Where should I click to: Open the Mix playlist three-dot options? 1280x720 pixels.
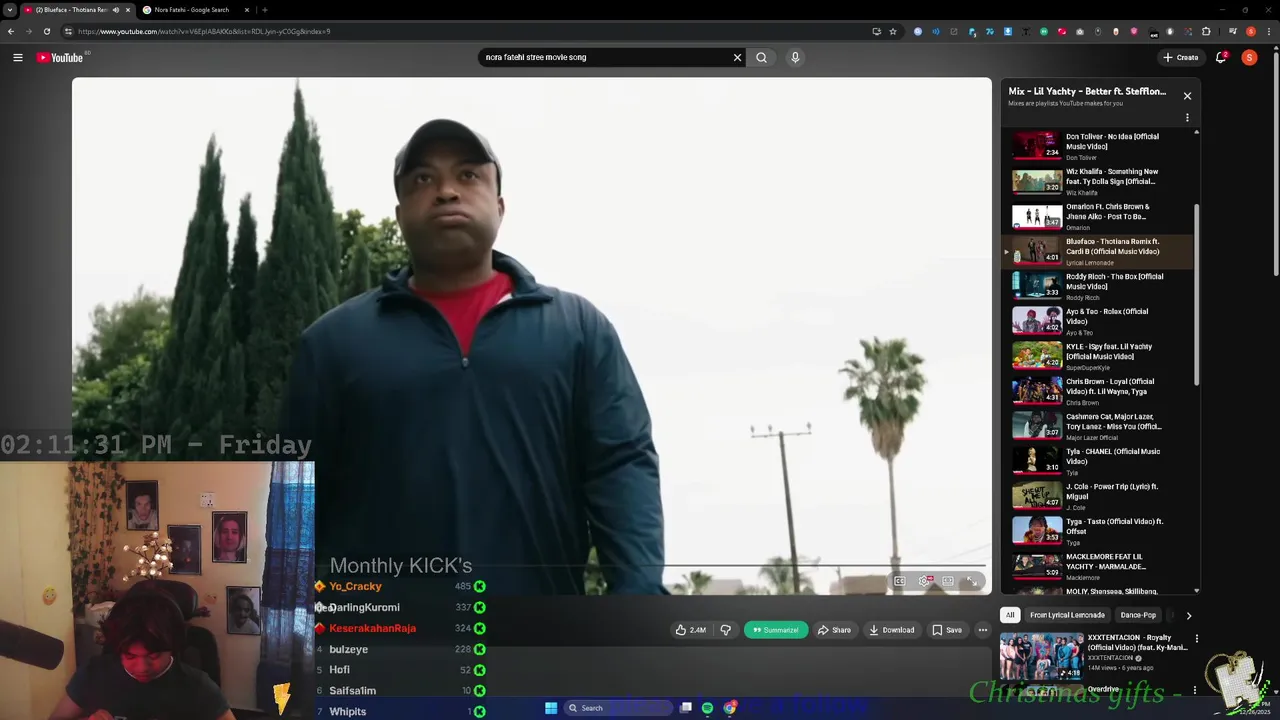point(1187,118)
